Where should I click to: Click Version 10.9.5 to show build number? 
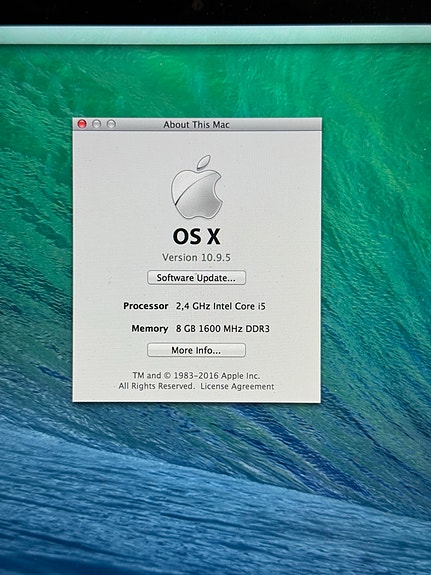[x=196, y=257]
